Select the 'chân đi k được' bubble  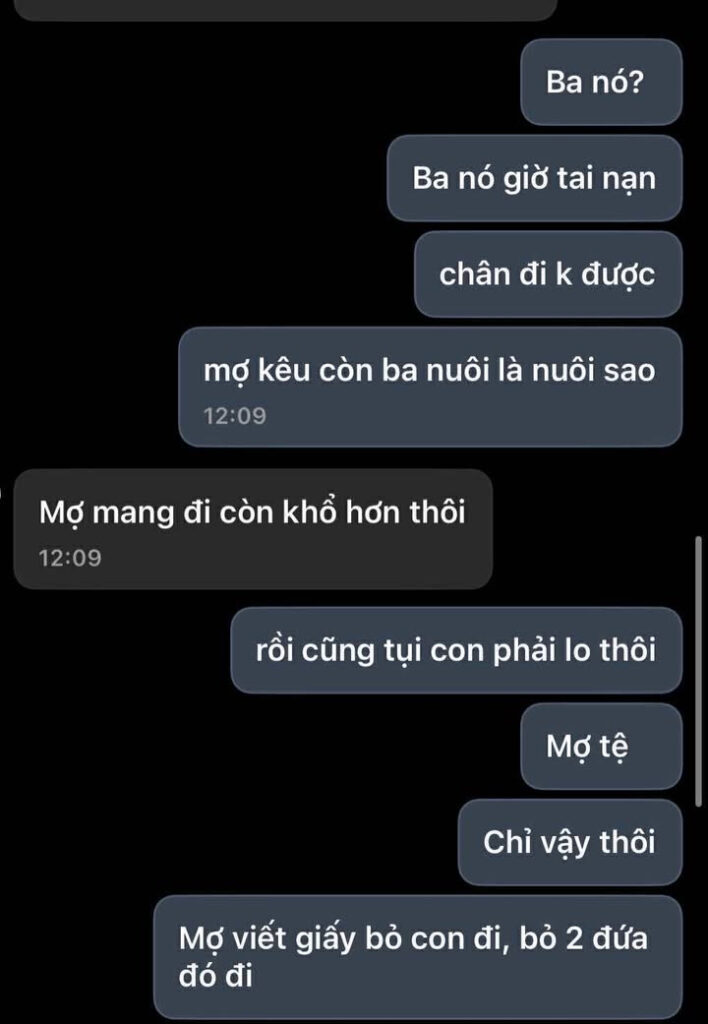tap(548, 274)
